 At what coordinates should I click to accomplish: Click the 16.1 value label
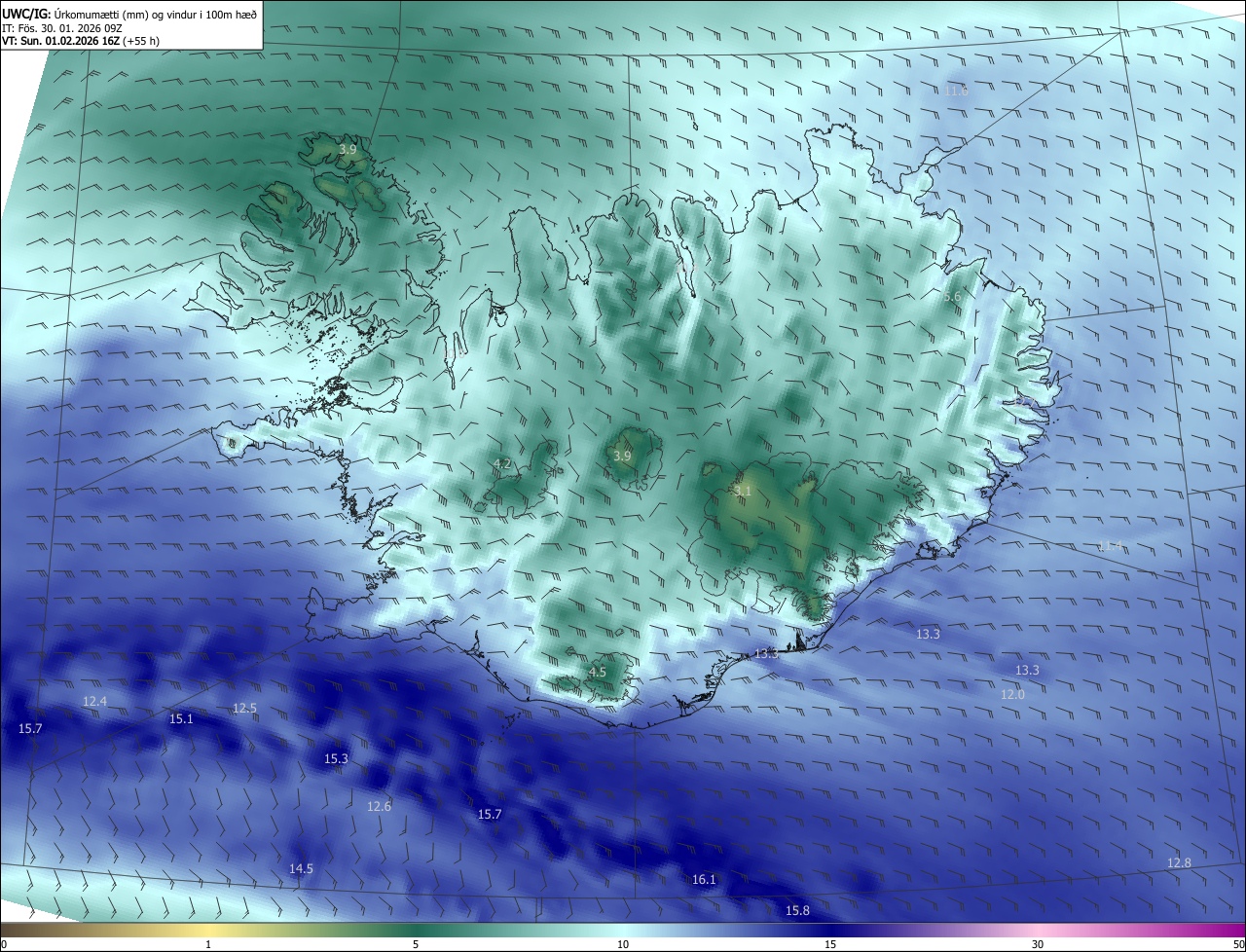[x=704, y=880]
